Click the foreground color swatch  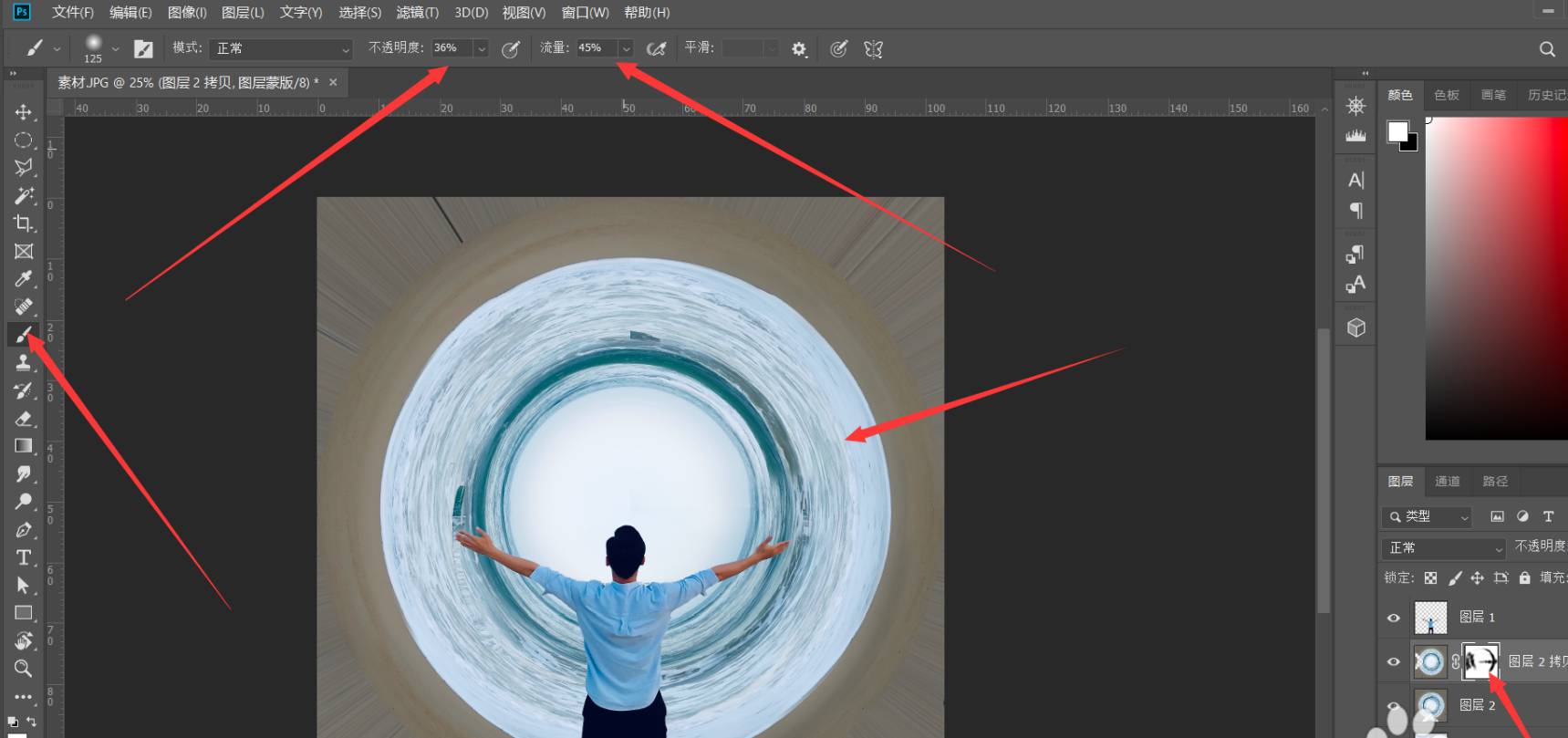pos(1397,131)
